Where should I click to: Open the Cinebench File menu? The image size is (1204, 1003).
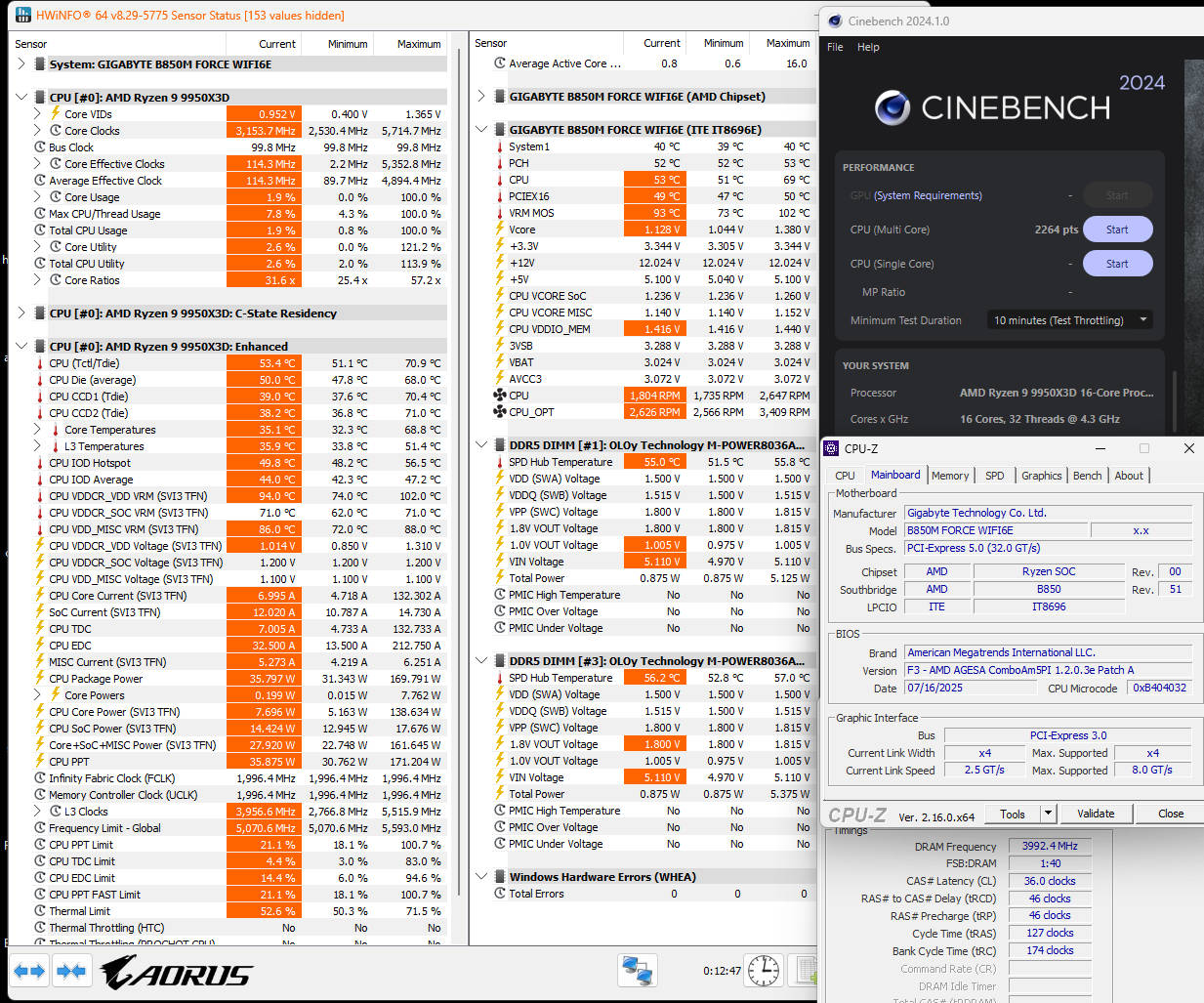click(x=835, y=47)
